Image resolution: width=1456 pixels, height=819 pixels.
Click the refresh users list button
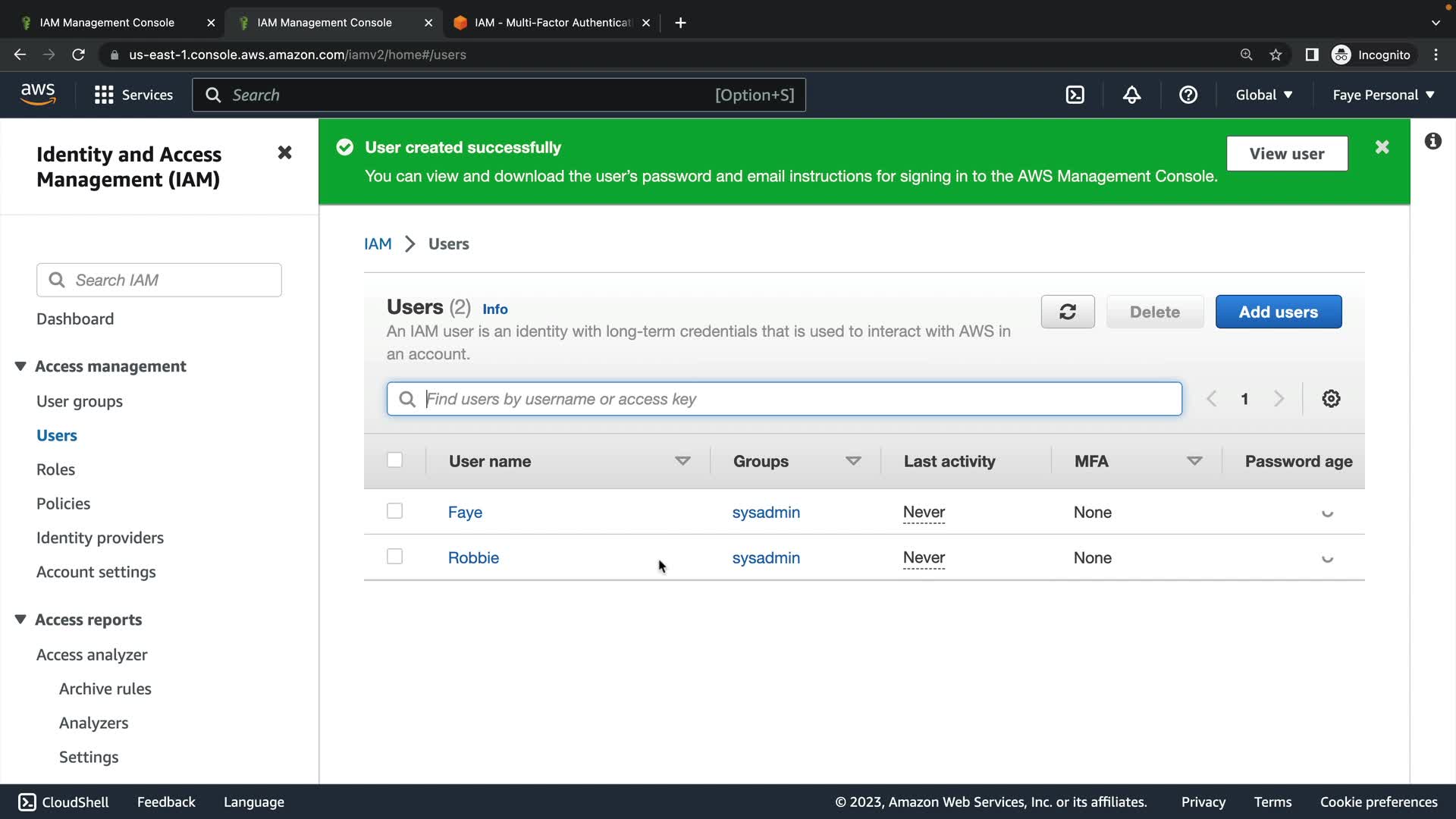(x=1067, y=312)
